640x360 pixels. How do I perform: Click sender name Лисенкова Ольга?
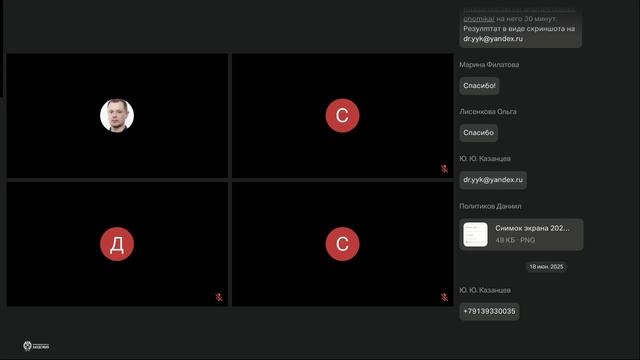coord(488,111)
